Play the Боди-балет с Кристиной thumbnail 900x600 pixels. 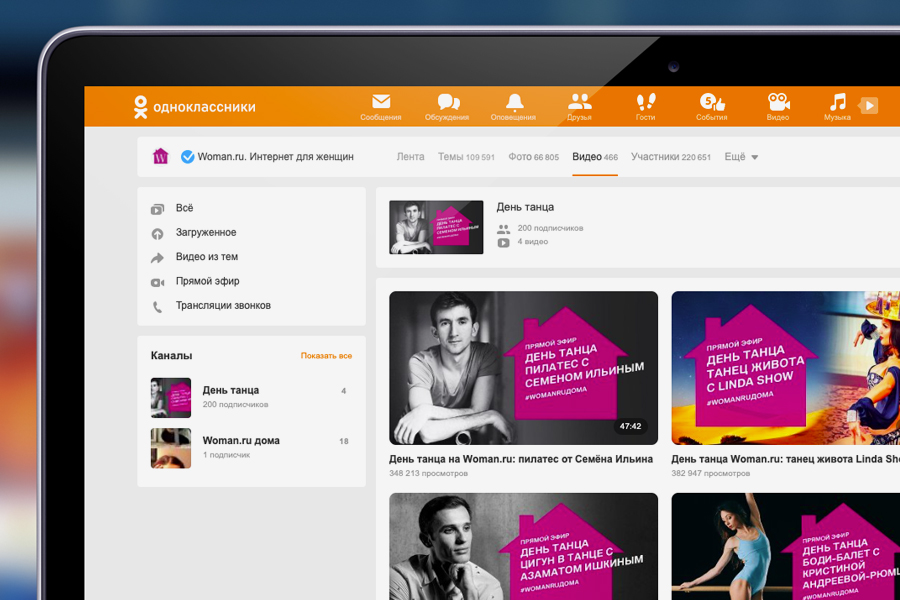tap(786, 547)
